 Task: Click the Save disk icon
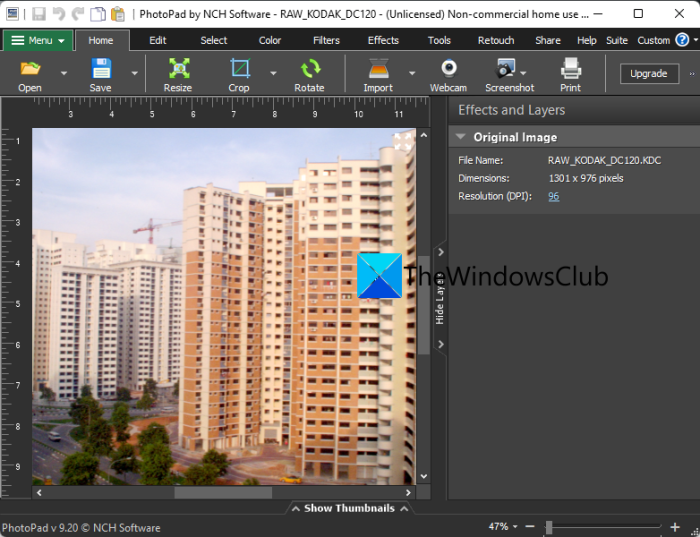click(101, 70)
